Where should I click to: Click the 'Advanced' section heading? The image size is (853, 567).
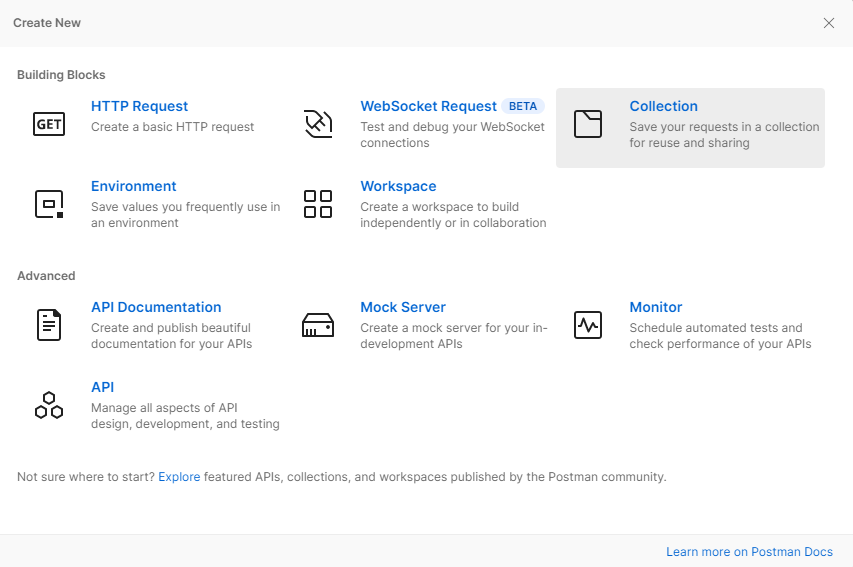click(x=46, y=276)
